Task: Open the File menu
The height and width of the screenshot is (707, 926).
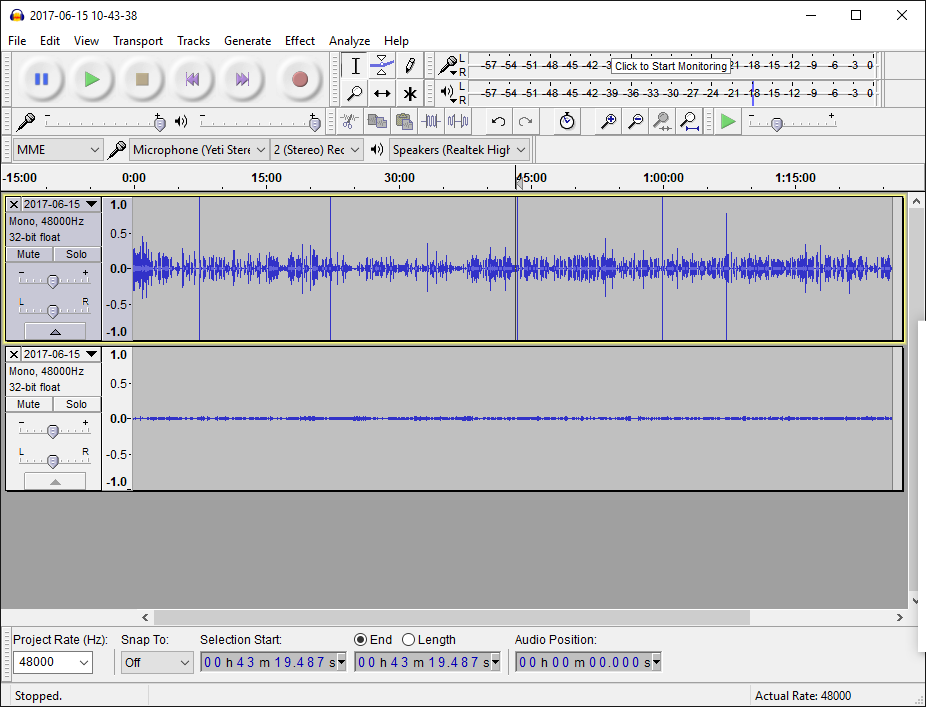Action: coord(17,41)
